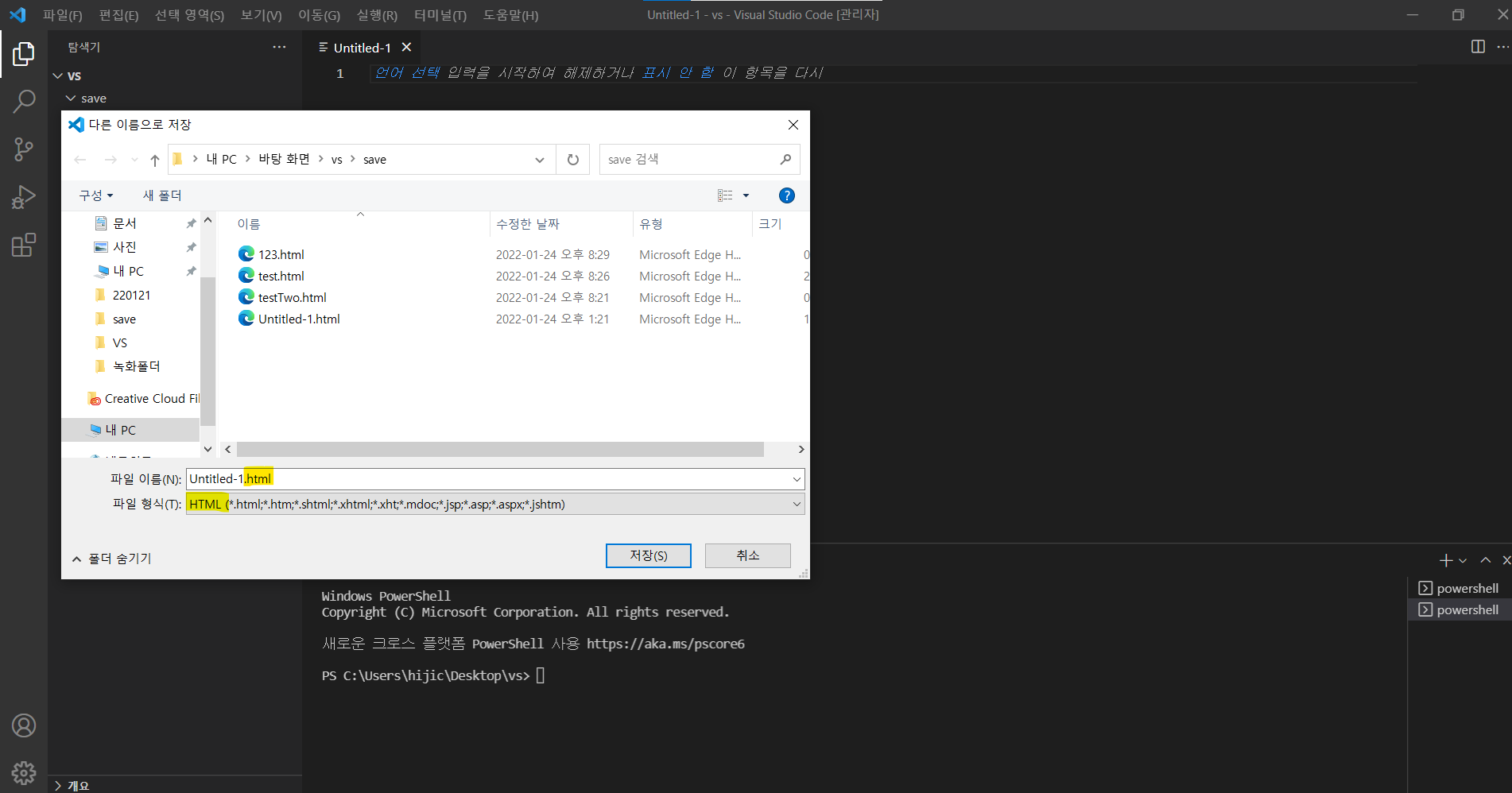
Task: Open 문서 in navigation pane
Action: [x=124, y=223]
